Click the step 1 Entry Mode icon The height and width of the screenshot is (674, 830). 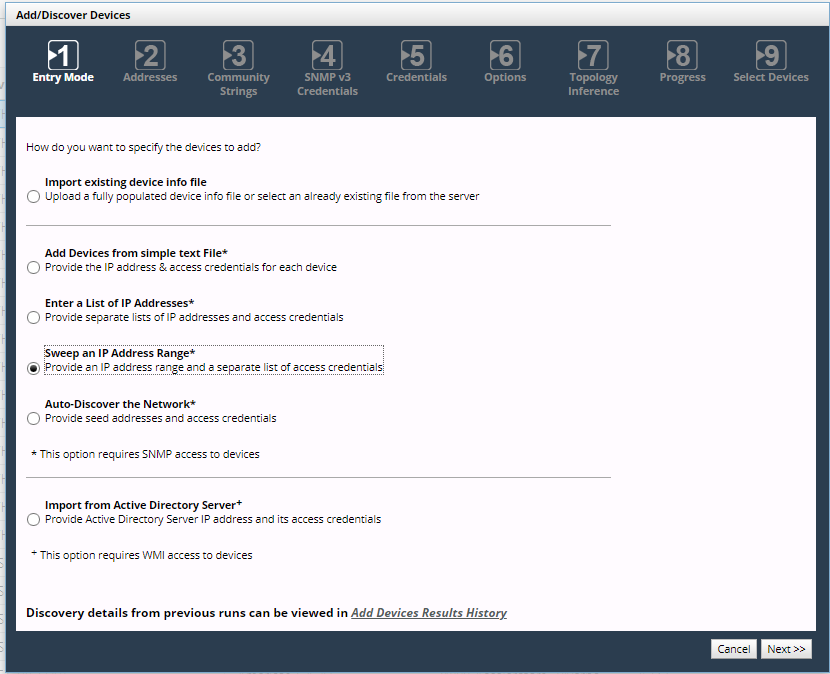pyautogui.click(x=63, y=55)
